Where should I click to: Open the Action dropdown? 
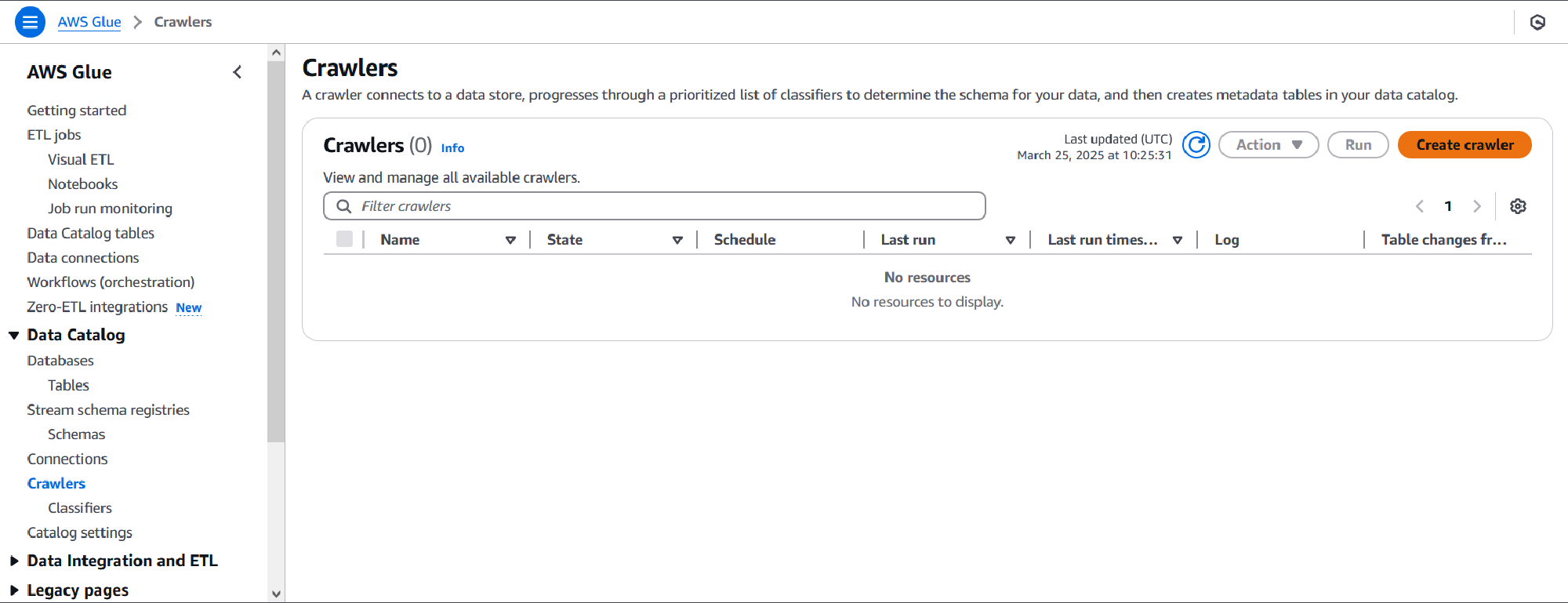click(1268, 145)
